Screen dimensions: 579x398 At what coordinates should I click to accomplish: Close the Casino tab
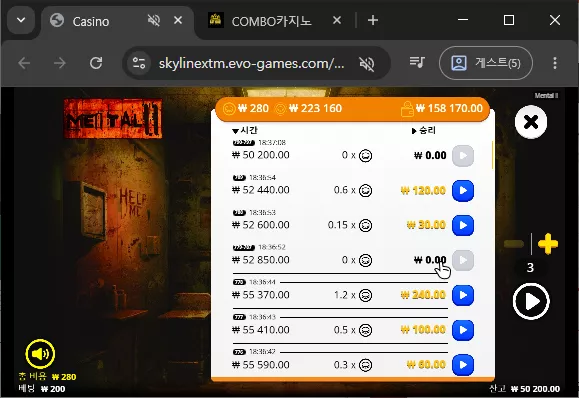click(x=178, y=20)
